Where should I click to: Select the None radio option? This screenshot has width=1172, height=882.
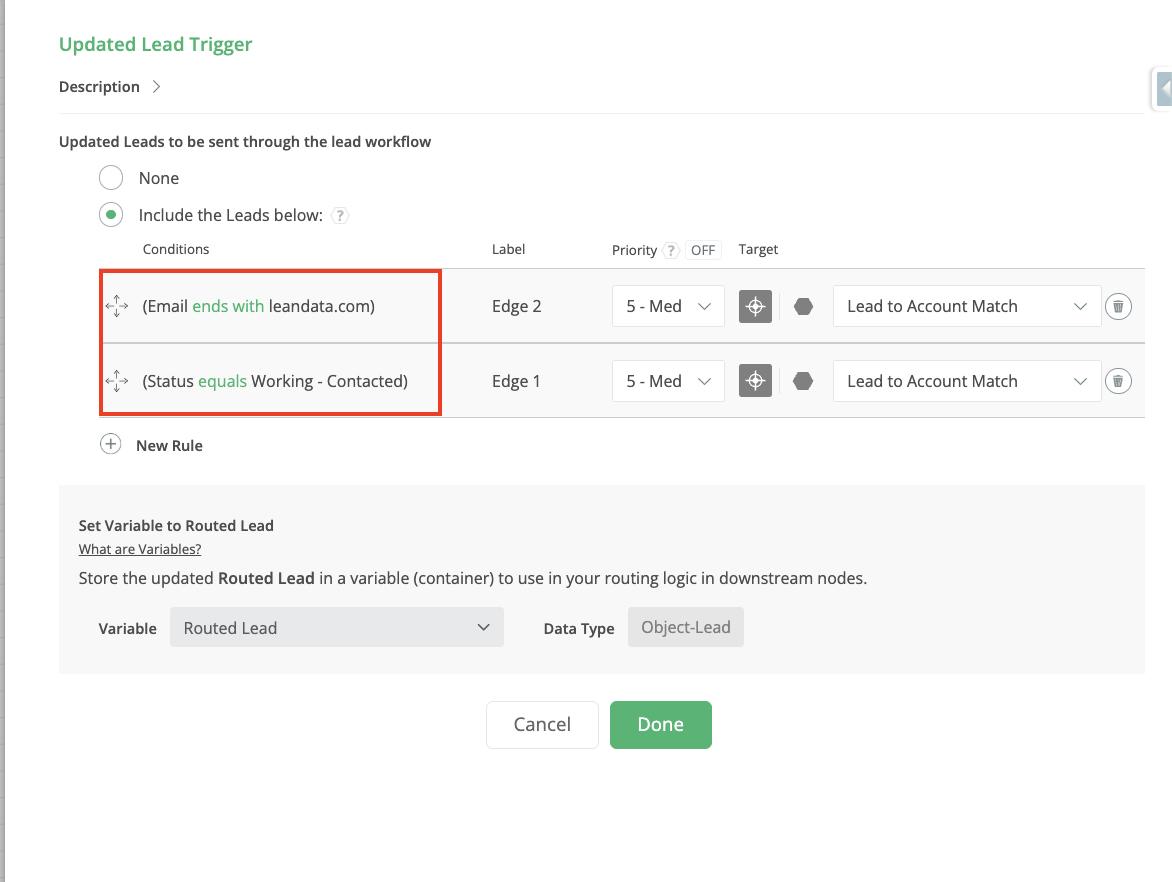tap(111, 178)
